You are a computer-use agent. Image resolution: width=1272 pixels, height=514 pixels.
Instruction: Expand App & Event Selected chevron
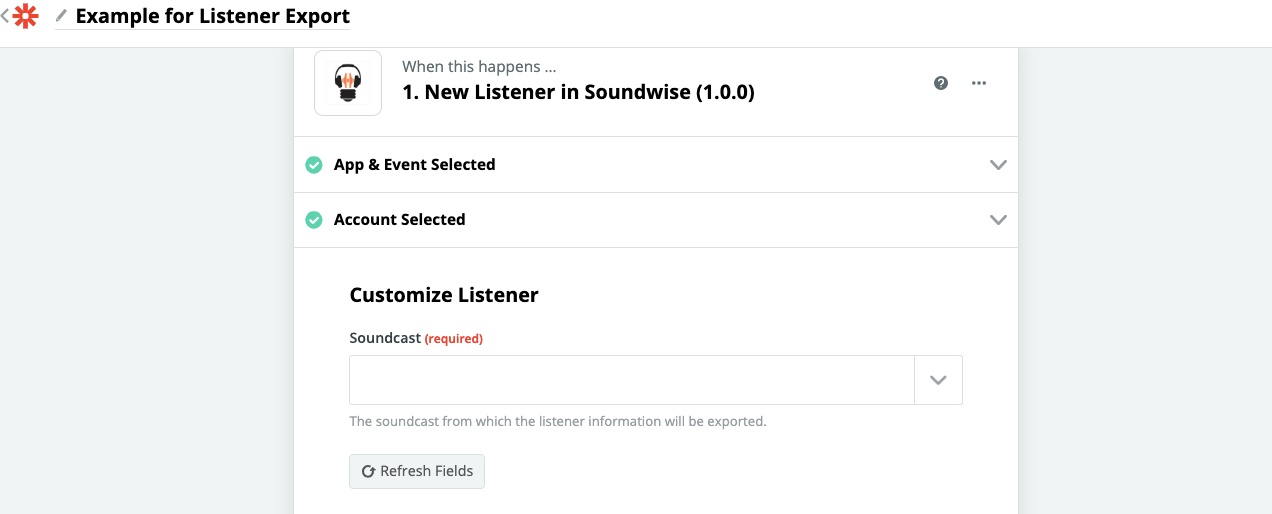pos(998,164)
